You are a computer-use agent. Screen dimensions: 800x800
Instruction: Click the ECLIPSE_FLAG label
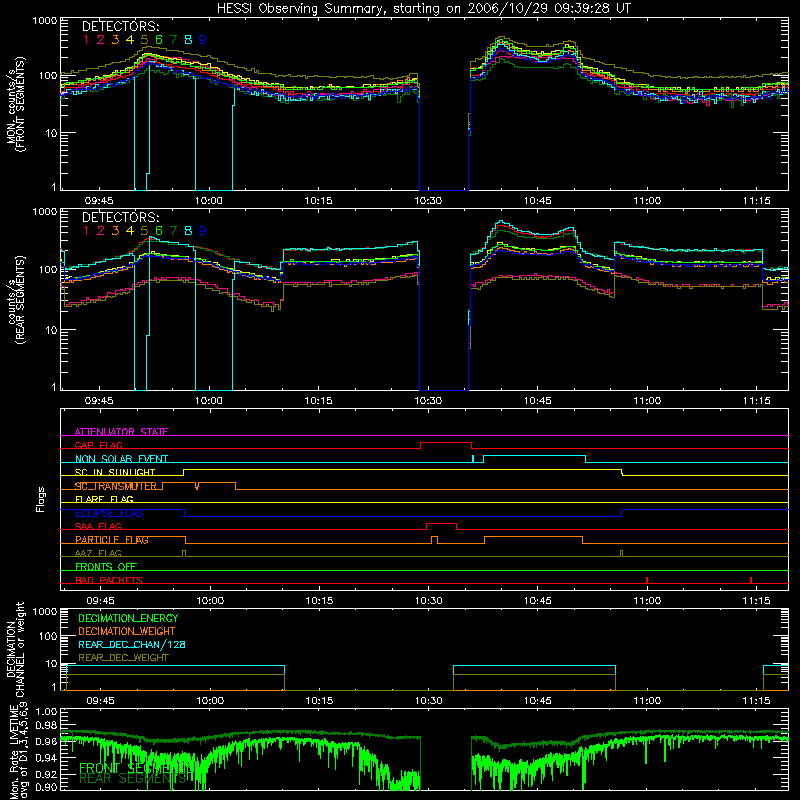pos(109,513)
